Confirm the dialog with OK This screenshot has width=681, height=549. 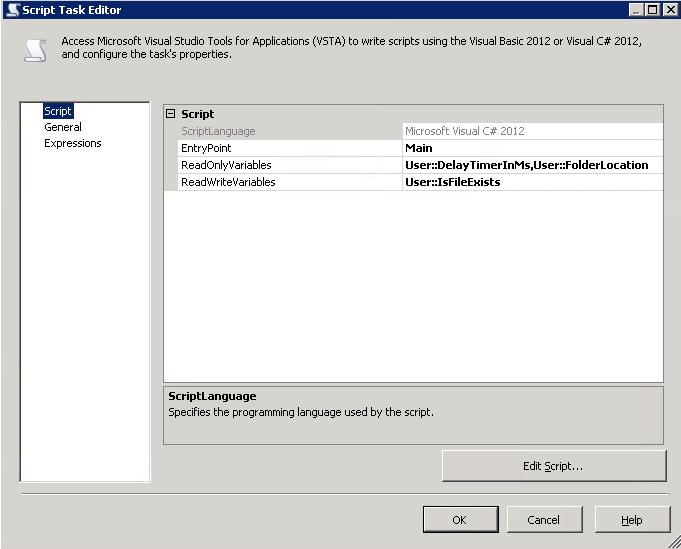point(460,520)
